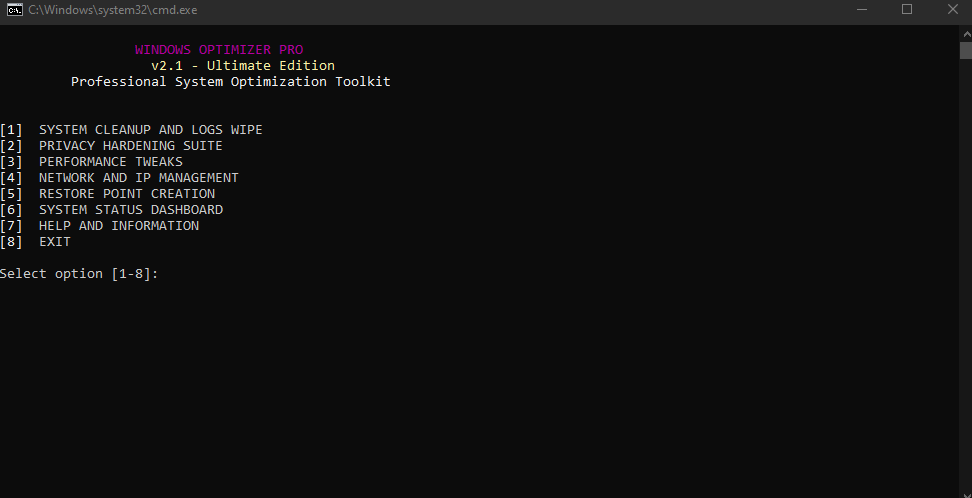Click the vertical scrollbar thumb
The width and height of the screenshot is (972, 498).
coord(965,51)
